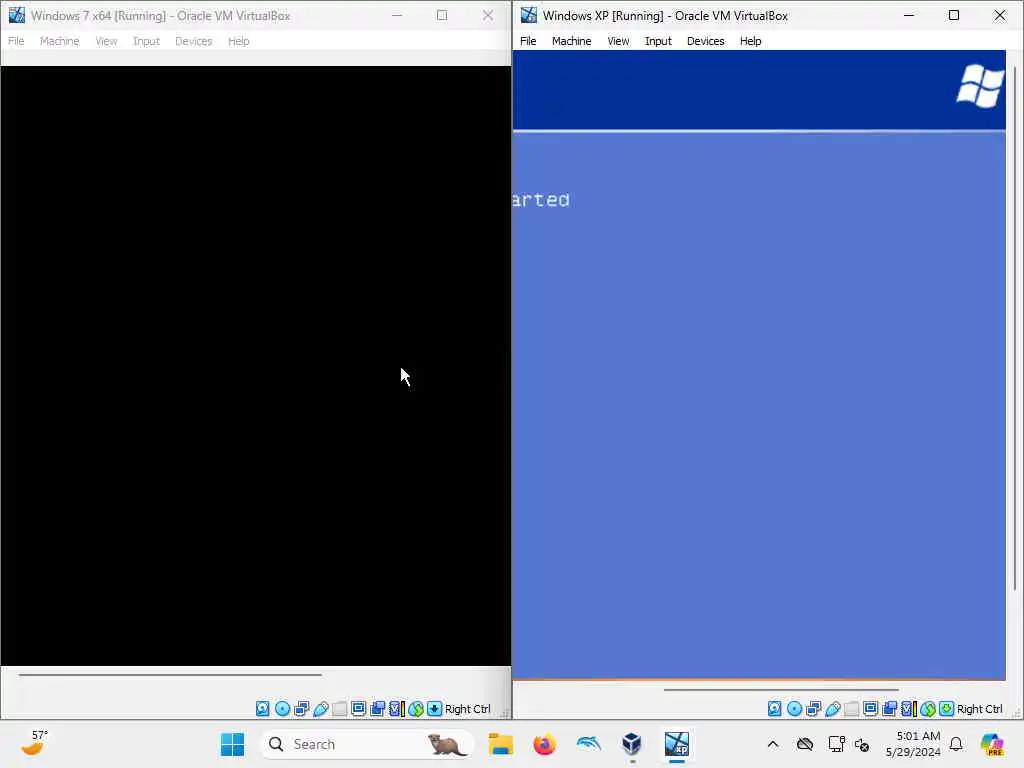Open the Input menu in the Windows 7 x64 VM window
This screenshot has width=1024, height=768.
click(146, 41)
